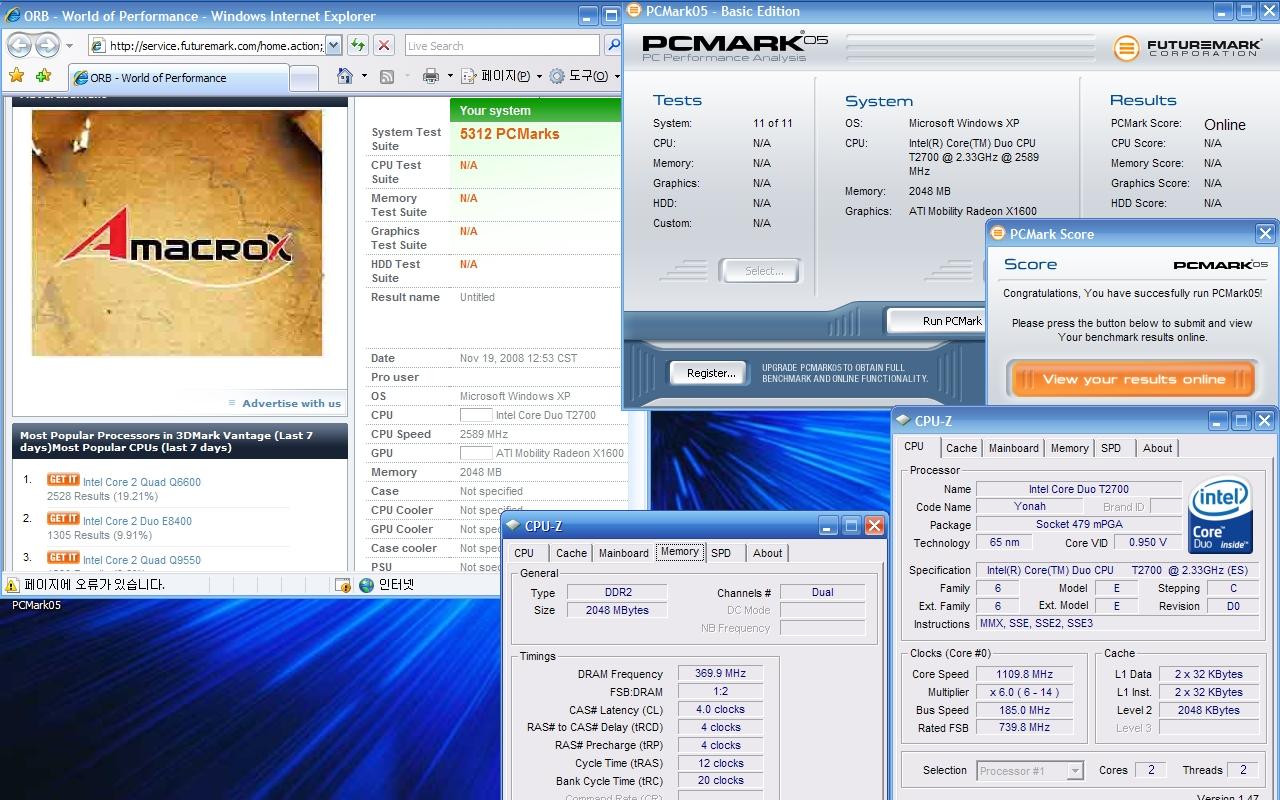Click page error warning icon in status bar
The width and height of the screenshot is (1280, 800).
coord(13,585)
